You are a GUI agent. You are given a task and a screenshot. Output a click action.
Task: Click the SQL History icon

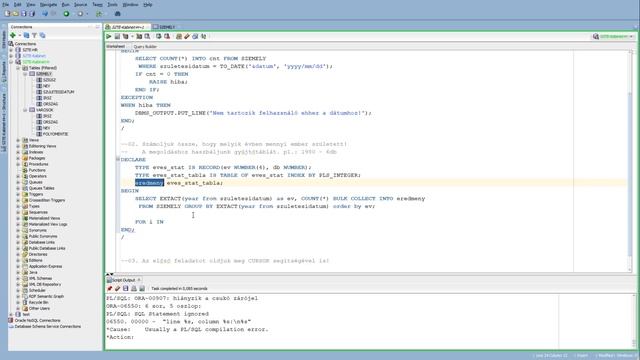point(195,37)
